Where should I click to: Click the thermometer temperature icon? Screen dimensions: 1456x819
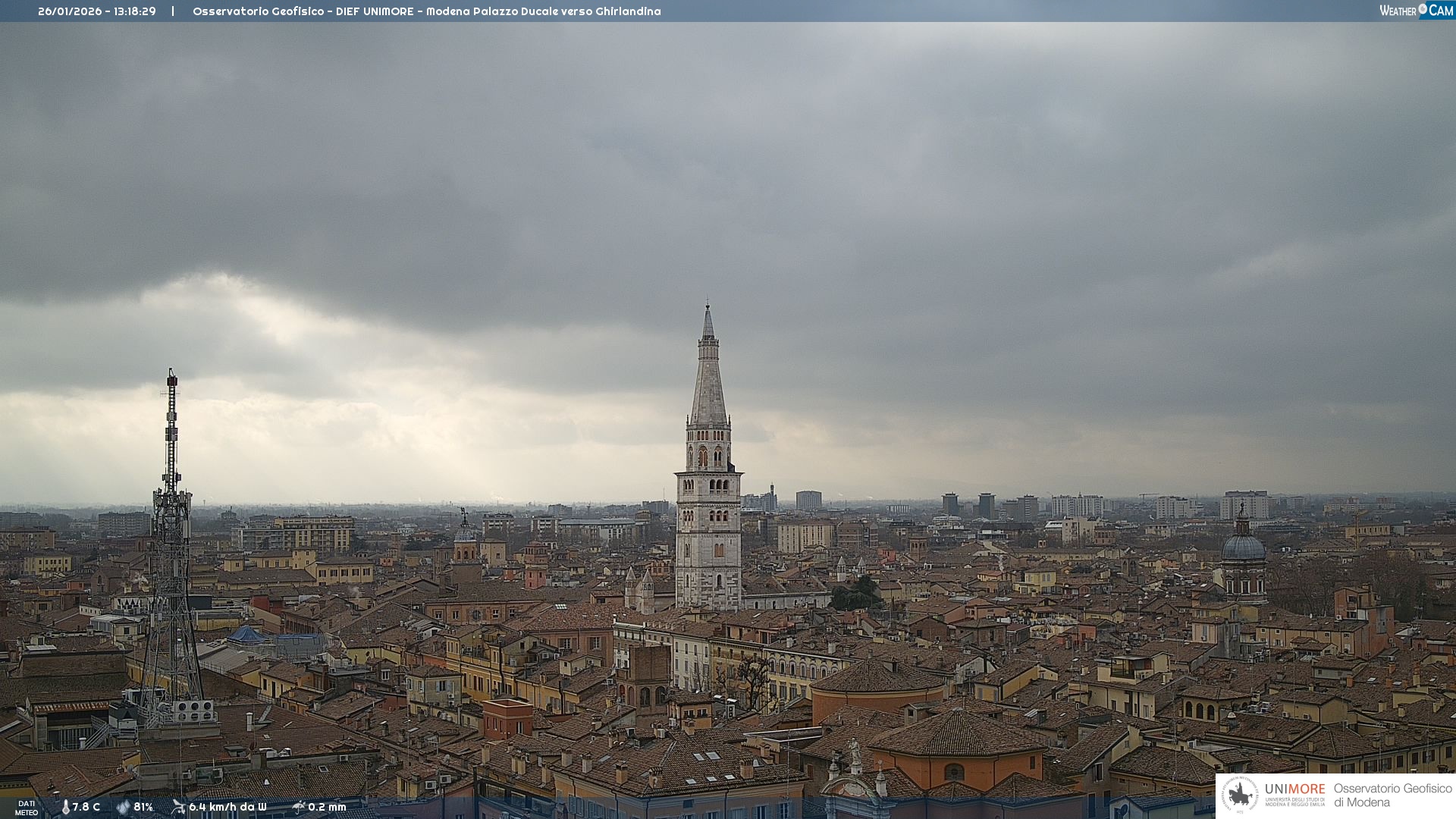tap(66, 807)
